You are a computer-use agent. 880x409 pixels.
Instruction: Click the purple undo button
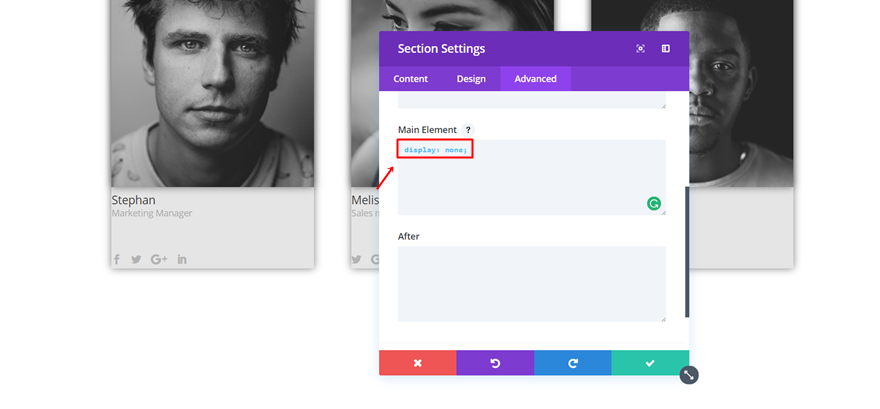pos(495,363)
